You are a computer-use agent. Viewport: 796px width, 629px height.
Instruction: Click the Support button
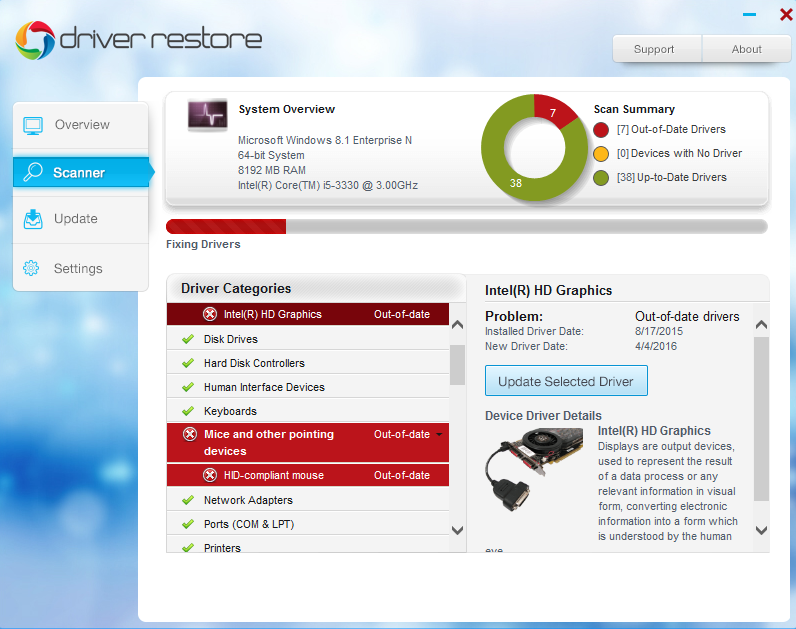tap(657, 49)
